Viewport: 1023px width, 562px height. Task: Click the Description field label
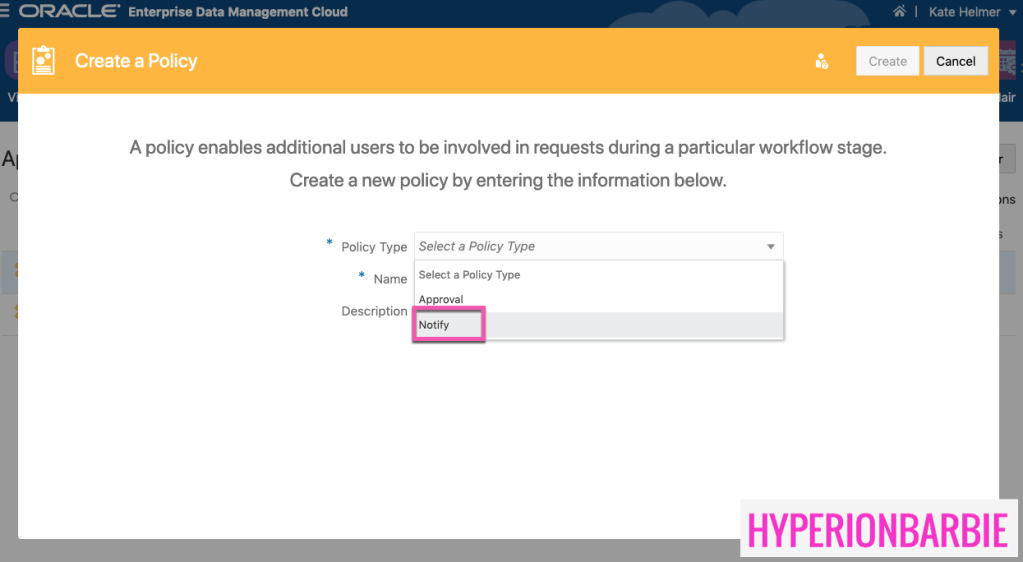[374, 311]
